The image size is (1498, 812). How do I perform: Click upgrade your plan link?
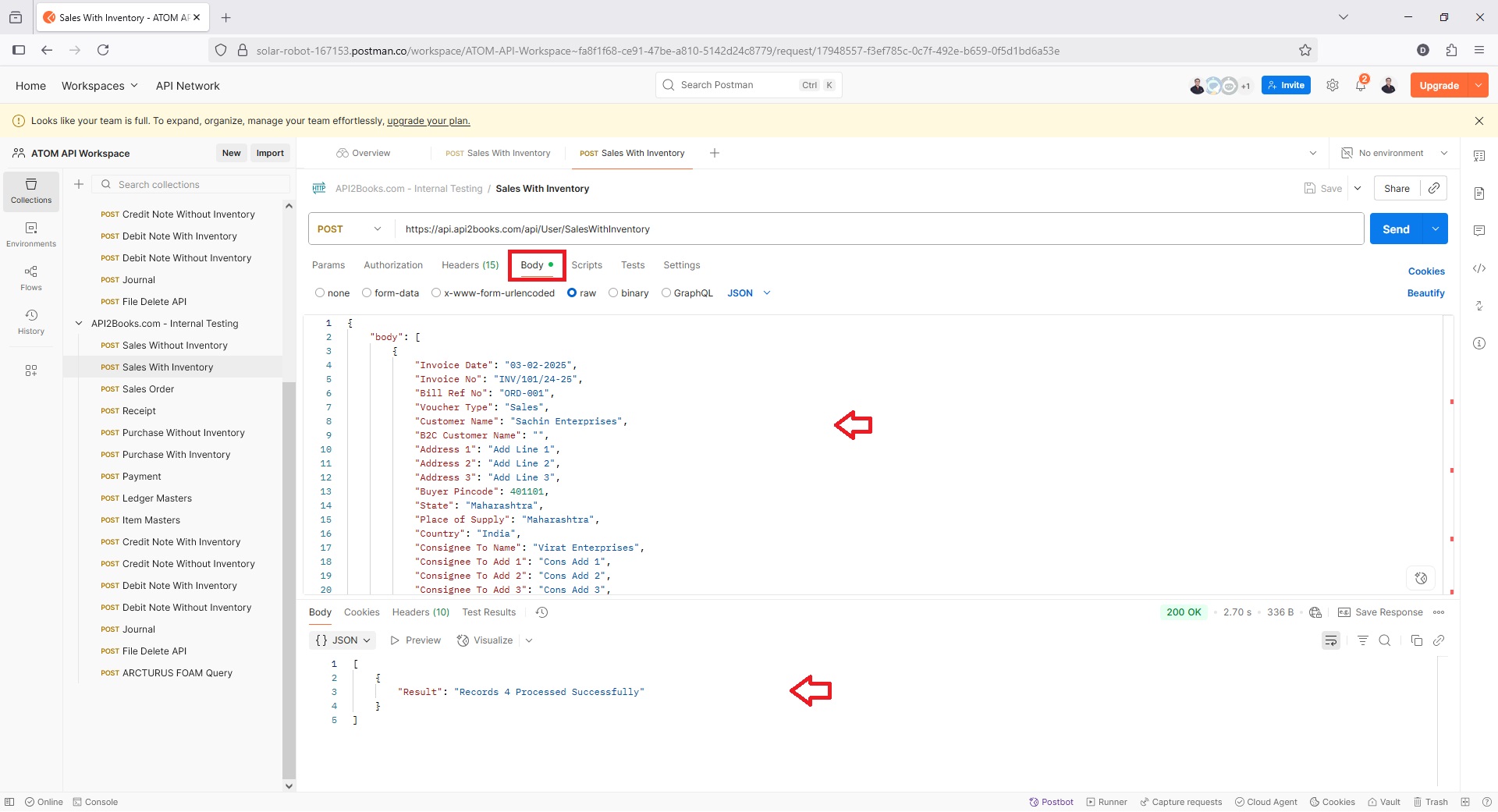428,121
